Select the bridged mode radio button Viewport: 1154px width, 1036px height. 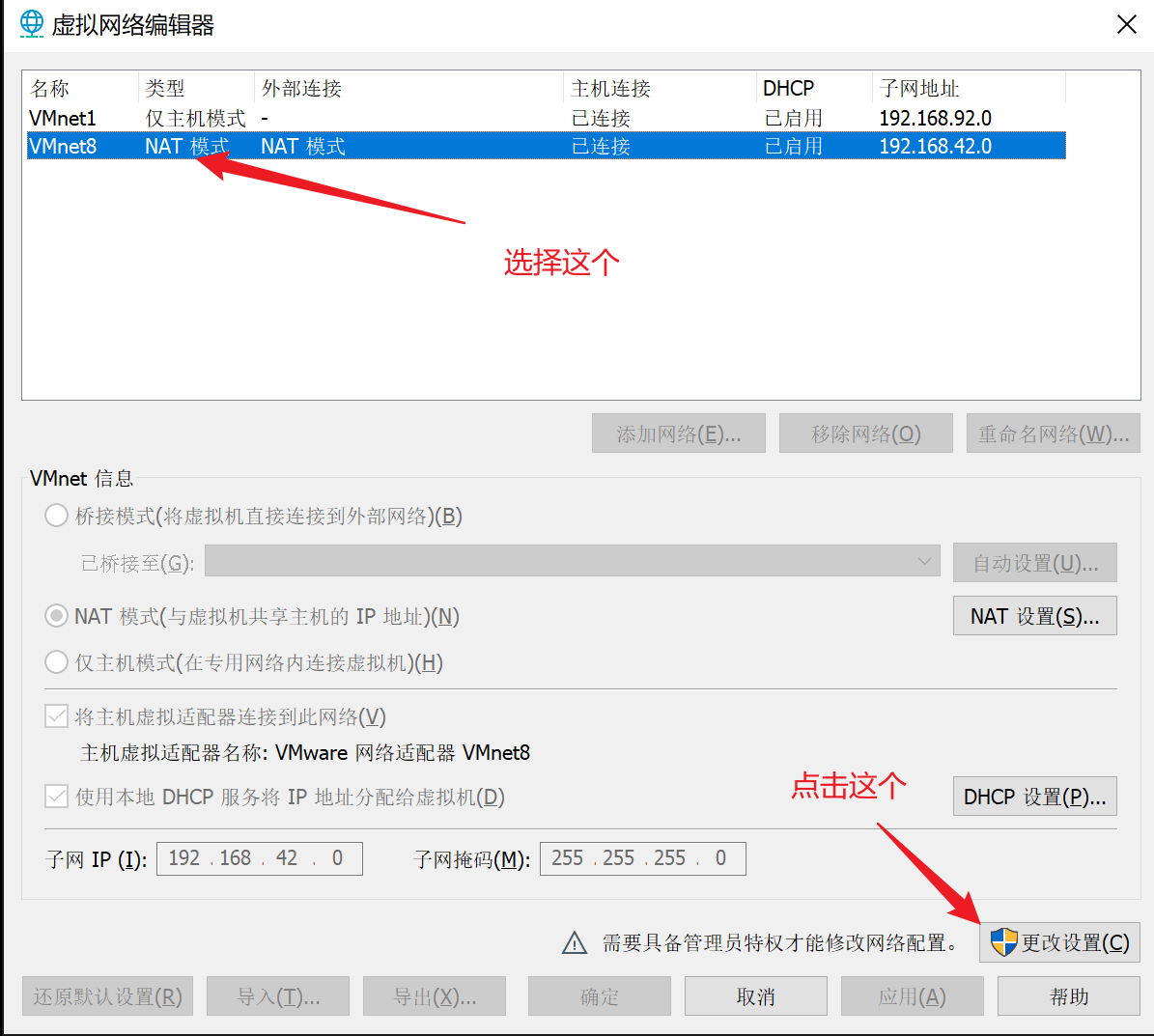tap(57, 515)
